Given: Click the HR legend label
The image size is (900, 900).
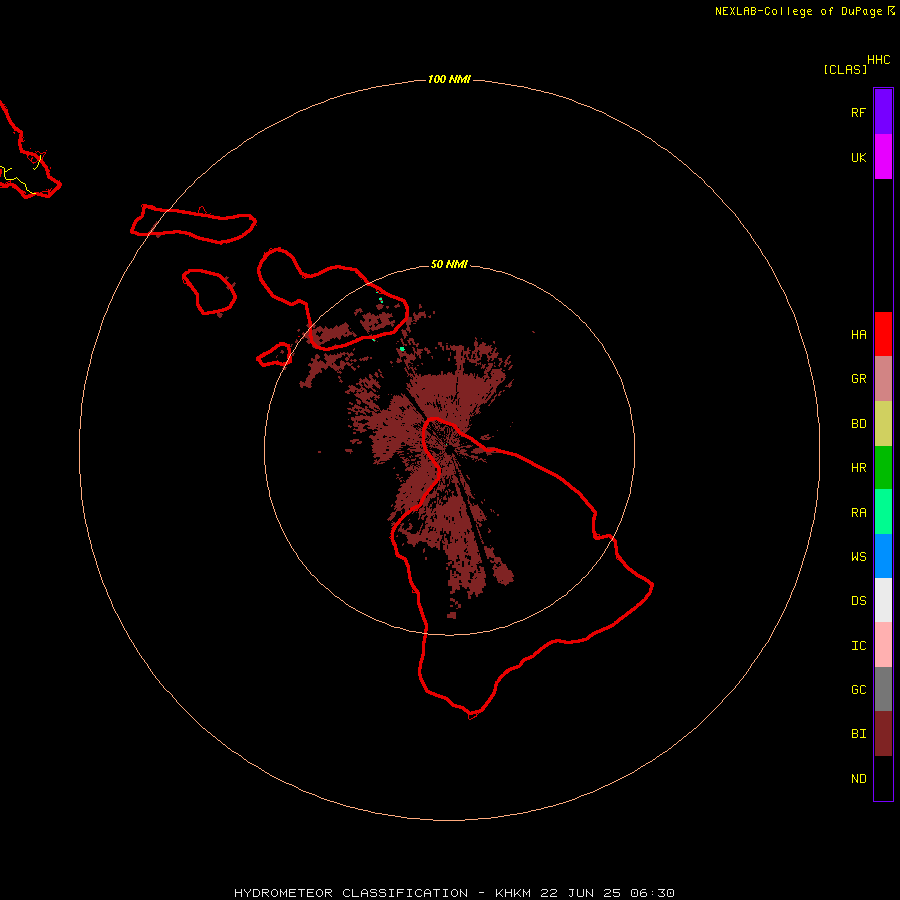Looking at the screenshot, I should 859,468.
